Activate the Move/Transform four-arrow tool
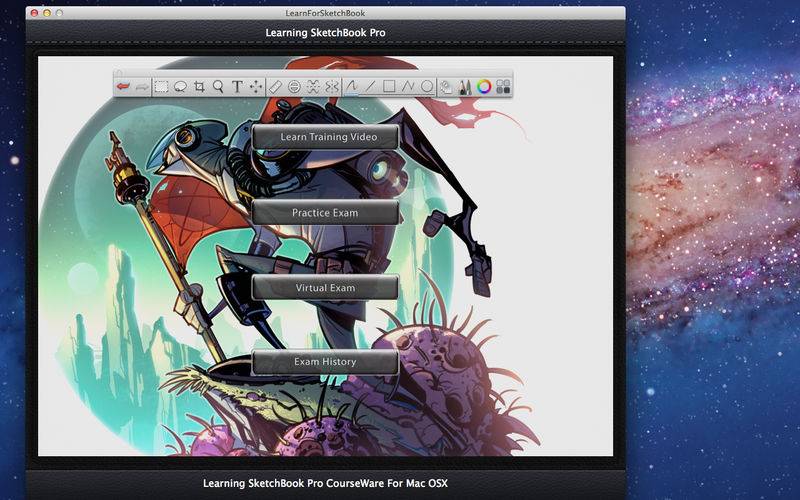This screenshot has width=800, height=500. coord(256,87)
